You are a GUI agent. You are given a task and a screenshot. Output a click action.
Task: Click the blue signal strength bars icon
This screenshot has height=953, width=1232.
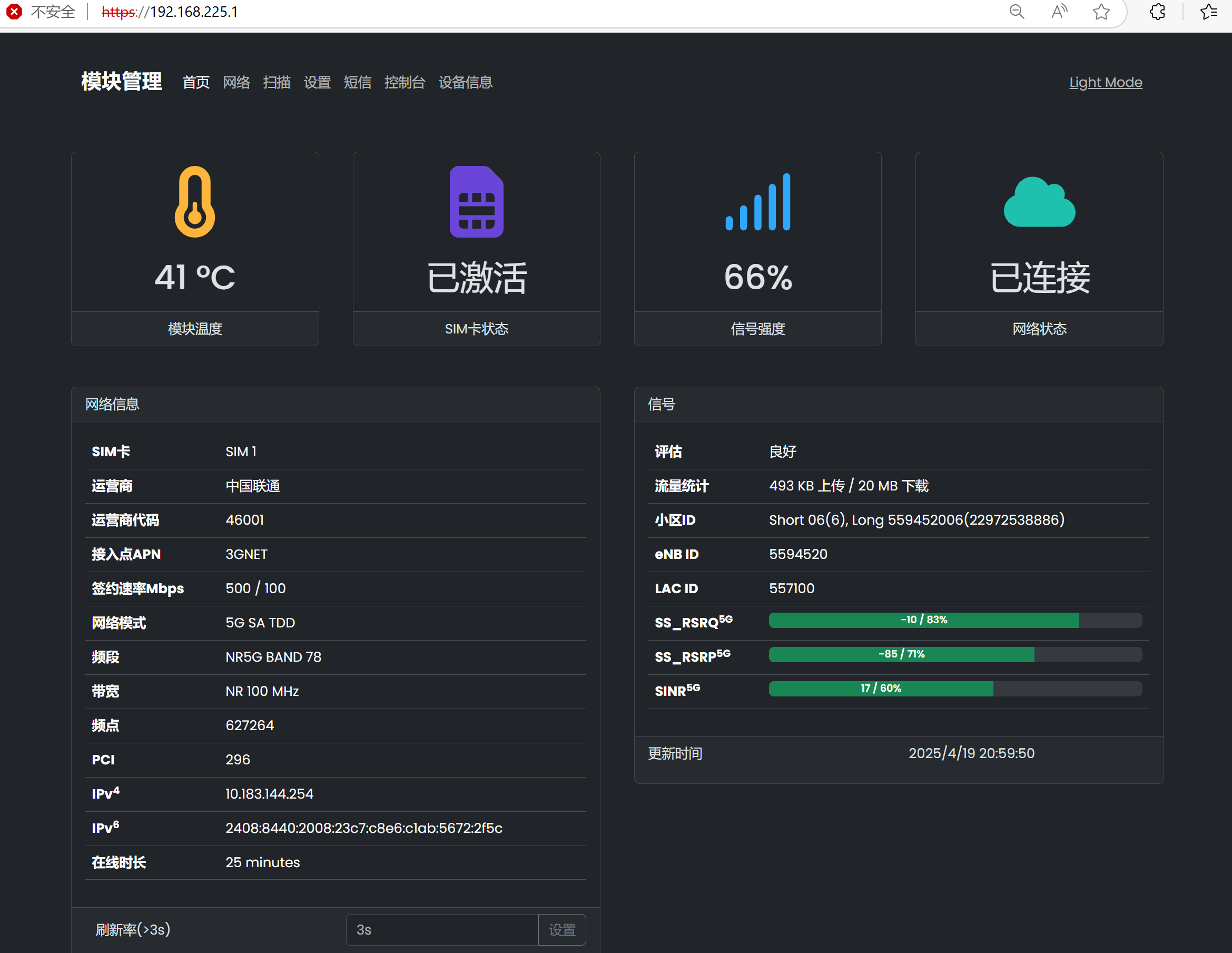[757, 201]
